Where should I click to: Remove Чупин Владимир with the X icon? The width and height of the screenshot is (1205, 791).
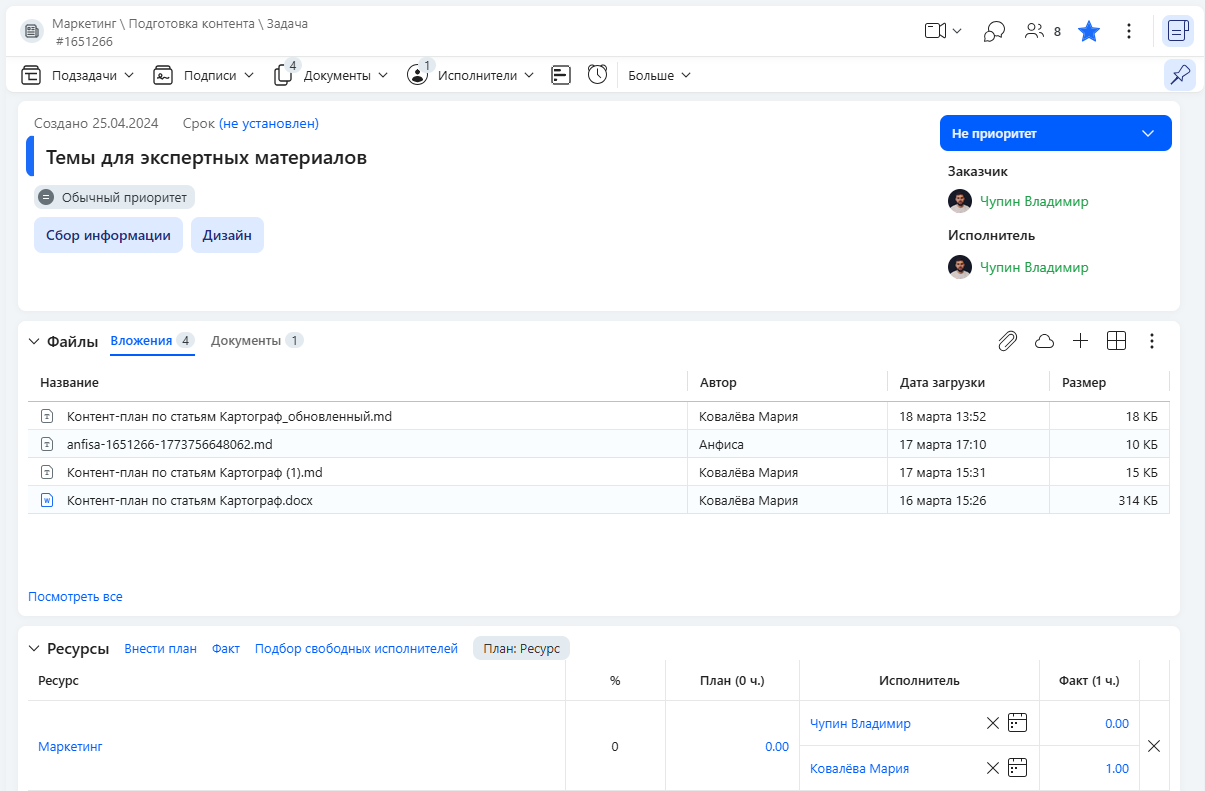[x=992, y=723]
